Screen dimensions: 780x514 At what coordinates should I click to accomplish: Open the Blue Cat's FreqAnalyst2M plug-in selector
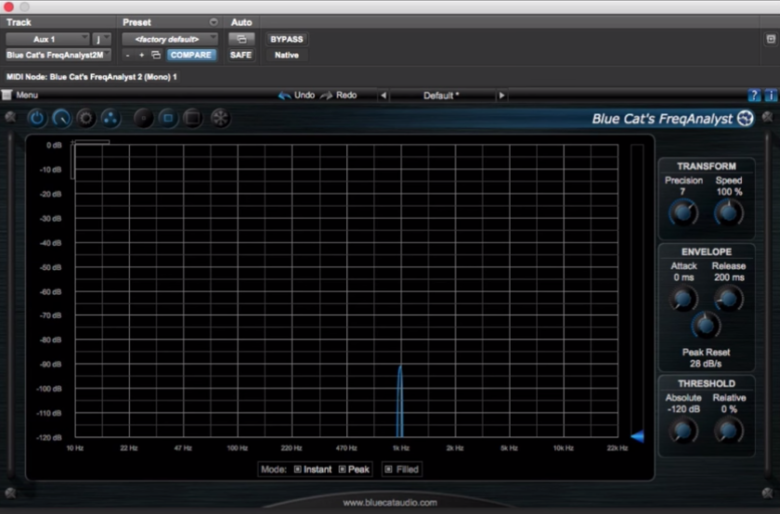coord(58,55)
